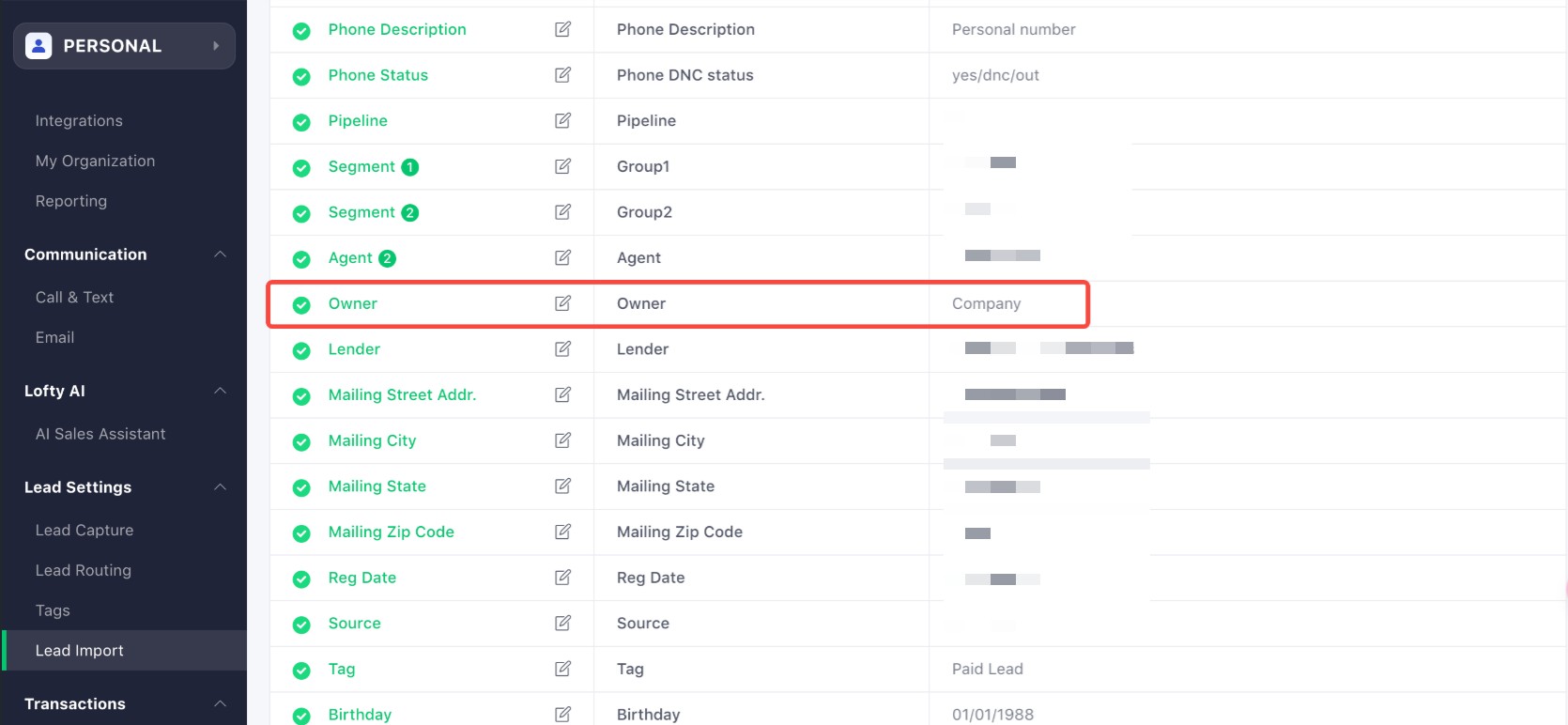Open edit pencil next to Owner
This screenshot has width=1568, height=725.
coord(562,303)
